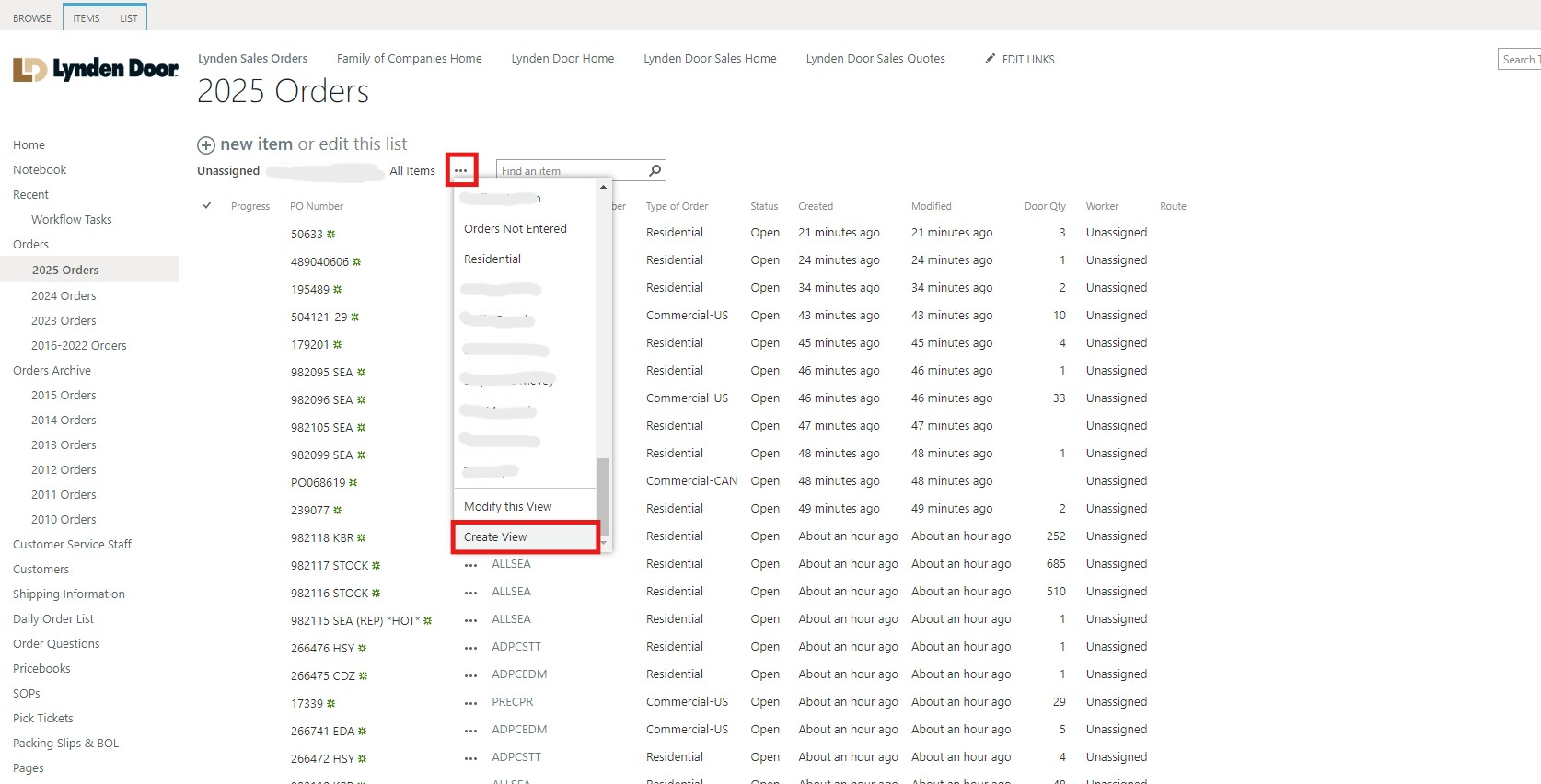Open Notebook in the left navigation
The image size is (1541, 784).
tap(40, 169)
